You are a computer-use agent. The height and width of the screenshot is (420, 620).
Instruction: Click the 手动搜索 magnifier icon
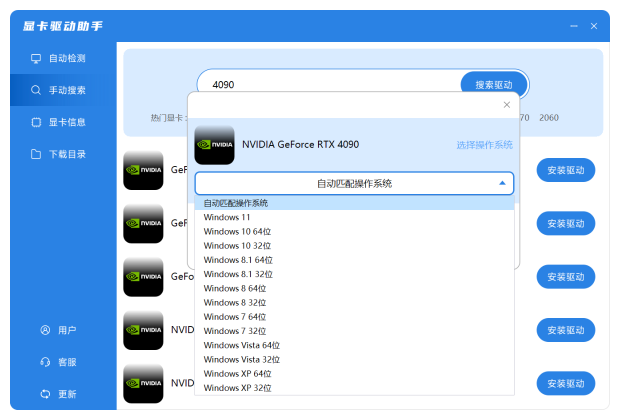[36, 90]
